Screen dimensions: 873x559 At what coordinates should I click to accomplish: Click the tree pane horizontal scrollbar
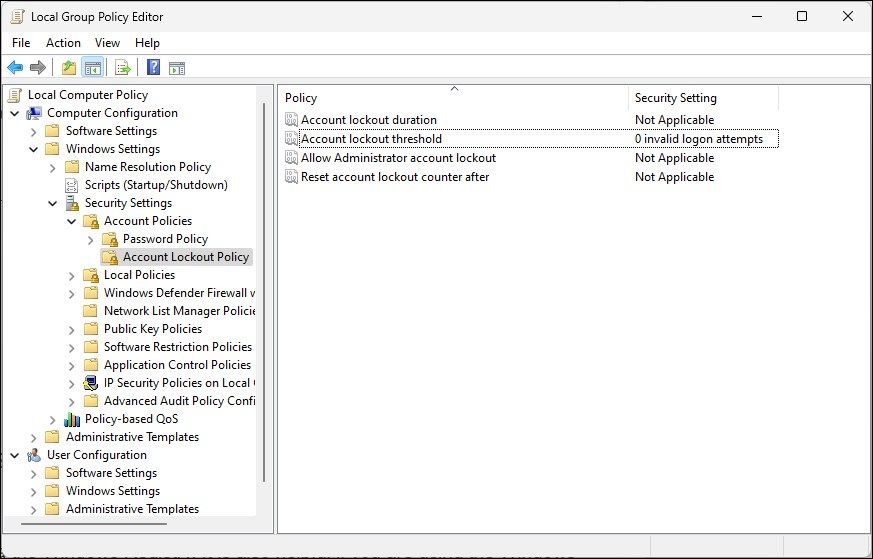pos(94,524)
